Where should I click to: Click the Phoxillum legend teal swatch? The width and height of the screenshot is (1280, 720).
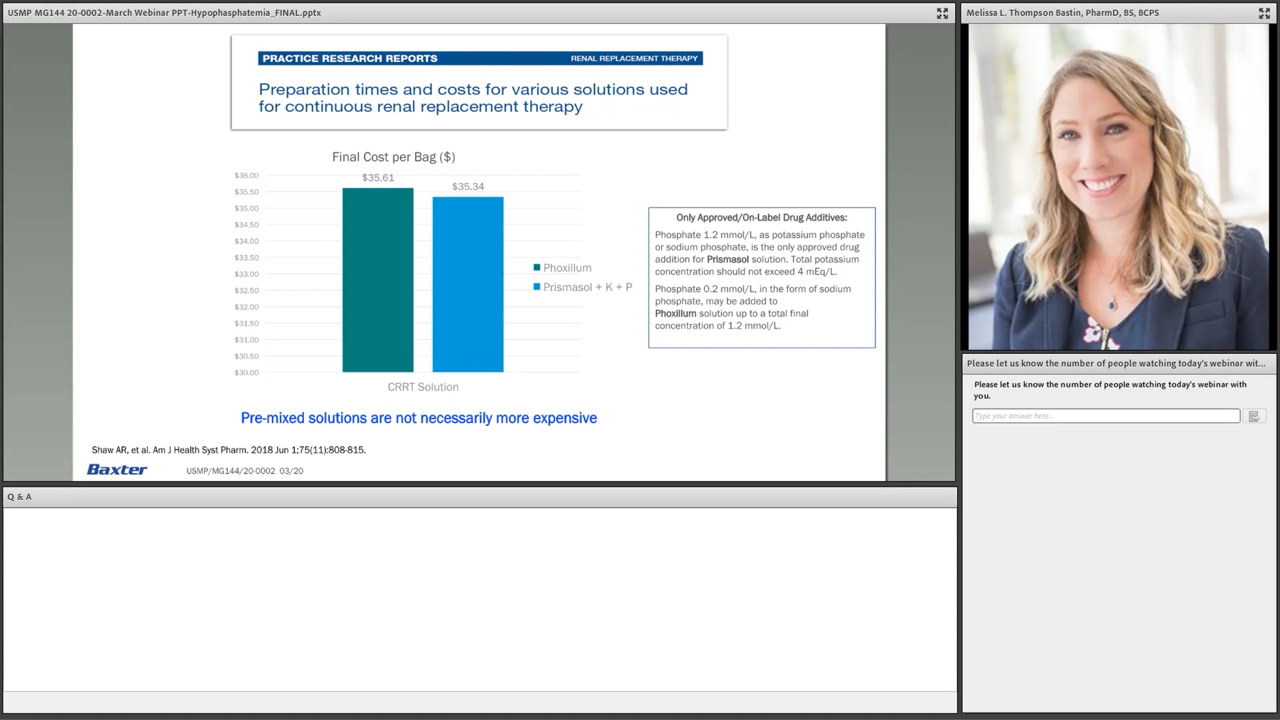(x=537, y=268)
